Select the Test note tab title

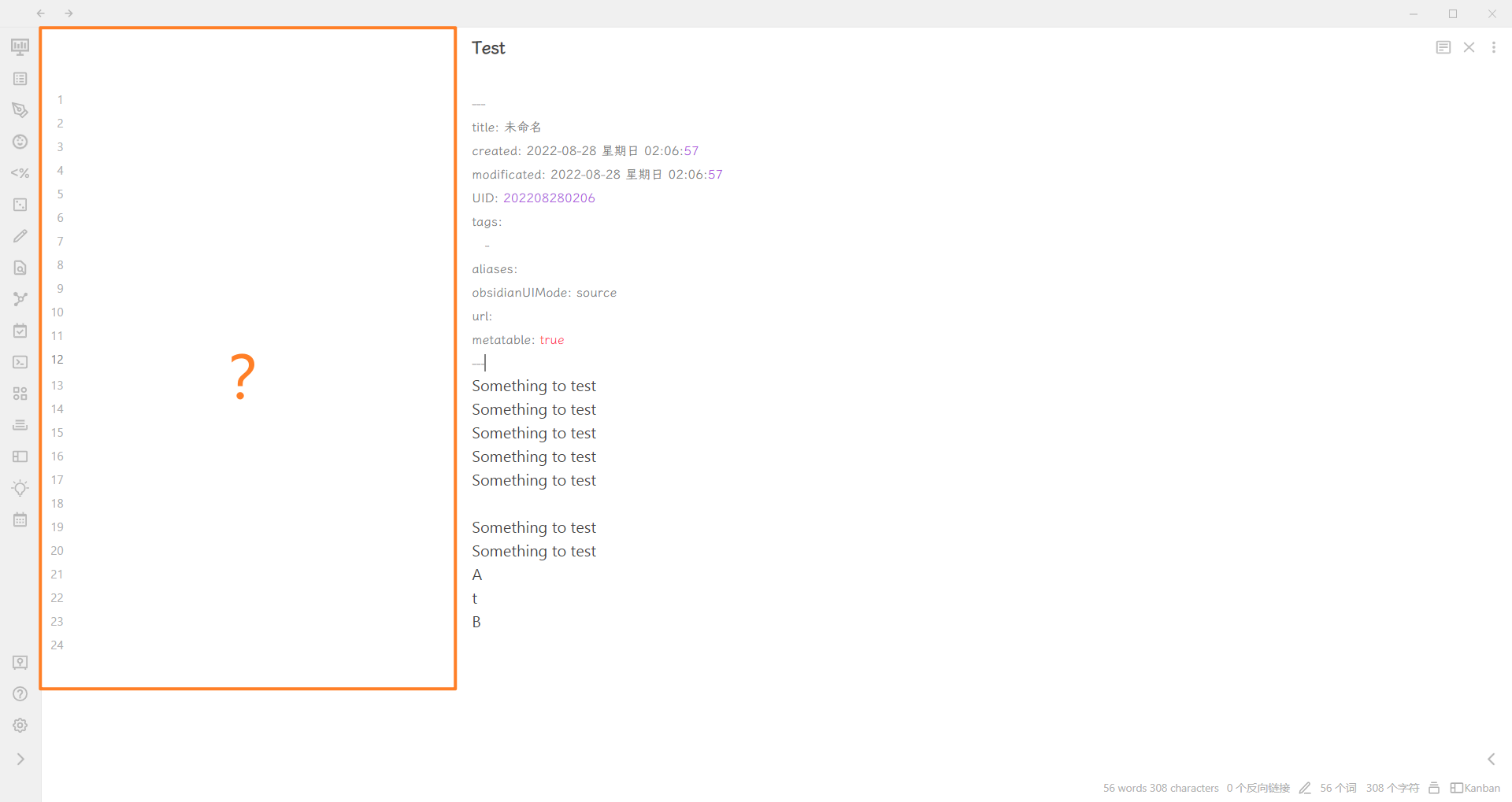488,47
